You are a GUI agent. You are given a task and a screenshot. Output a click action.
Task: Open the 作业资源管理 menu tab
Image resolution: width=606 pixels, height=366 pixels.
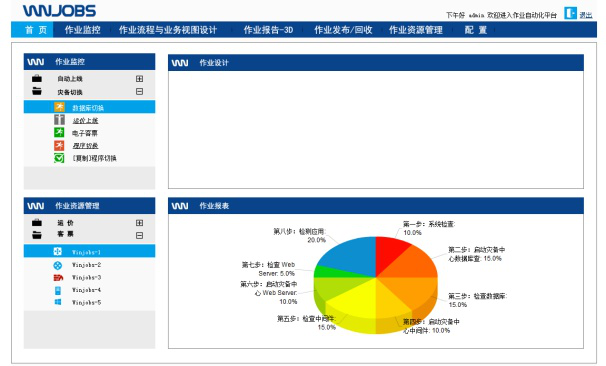click(x=415, y=30)
